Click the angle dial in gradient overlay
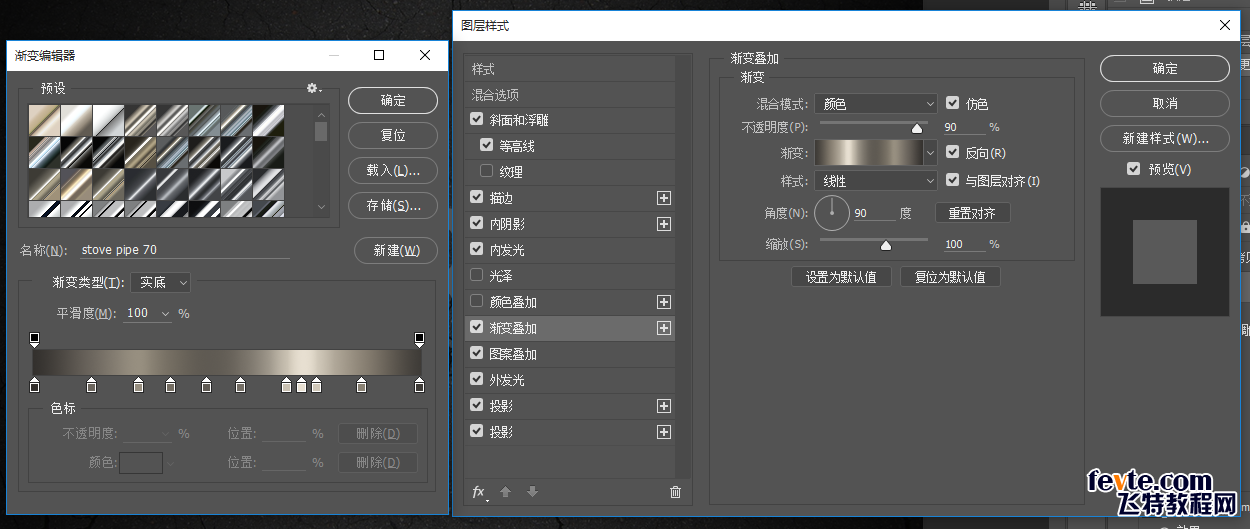The width and height of the screenshot is (1250, 529). (831, 212)
